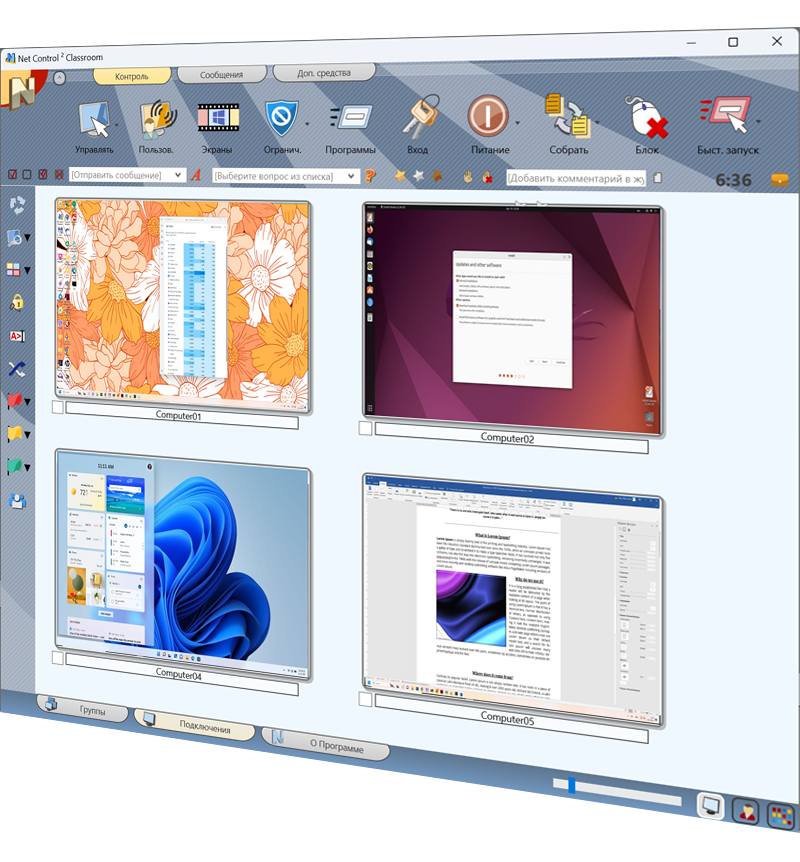
Task: Click the red flag sidebar icon
Action: (x=15, y=401)
